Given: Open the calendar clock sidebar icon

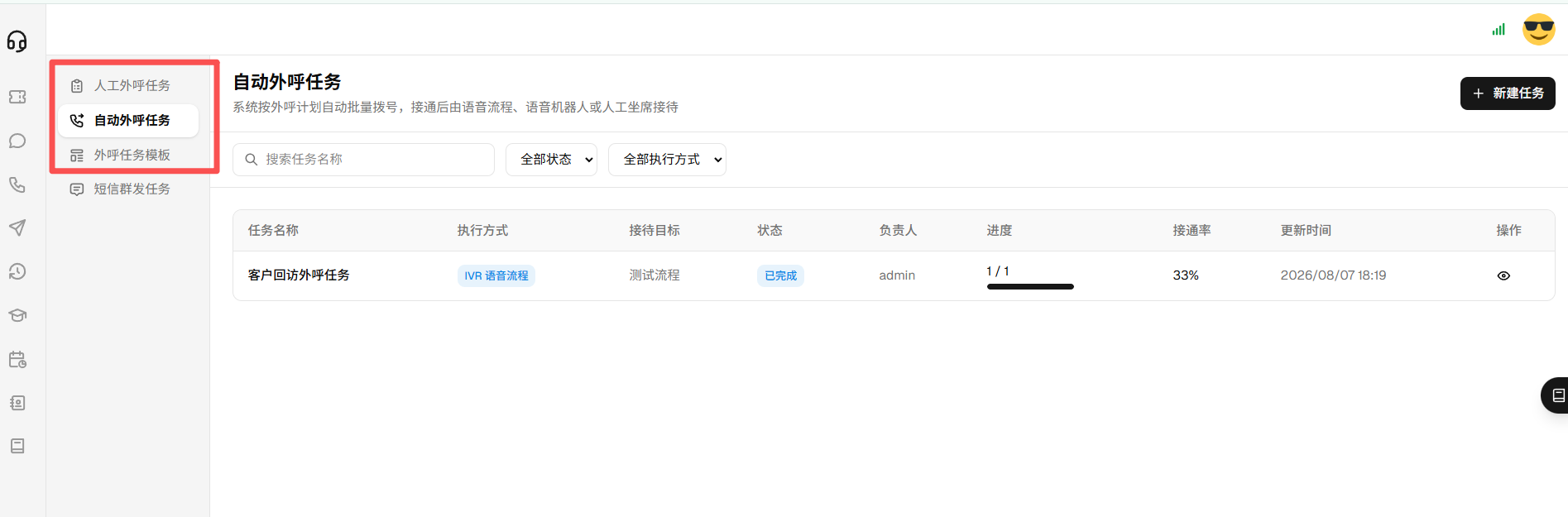Looking at the screenshot, I should [x=17, y=359].
